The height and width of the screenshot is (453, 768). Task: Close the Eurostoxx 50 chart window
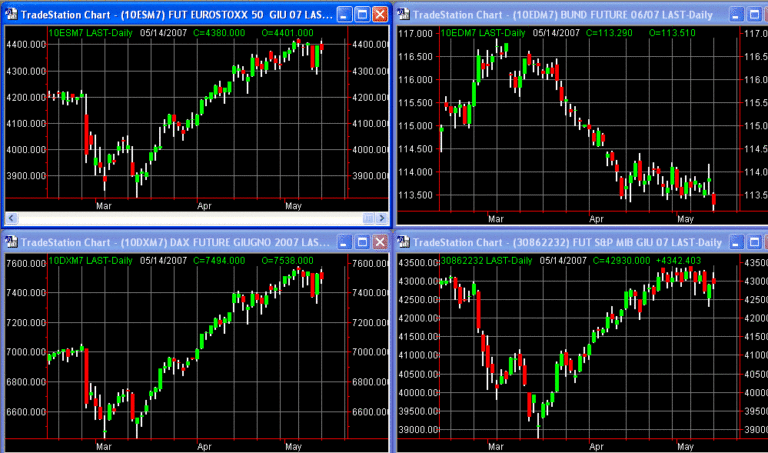[380, 14]
